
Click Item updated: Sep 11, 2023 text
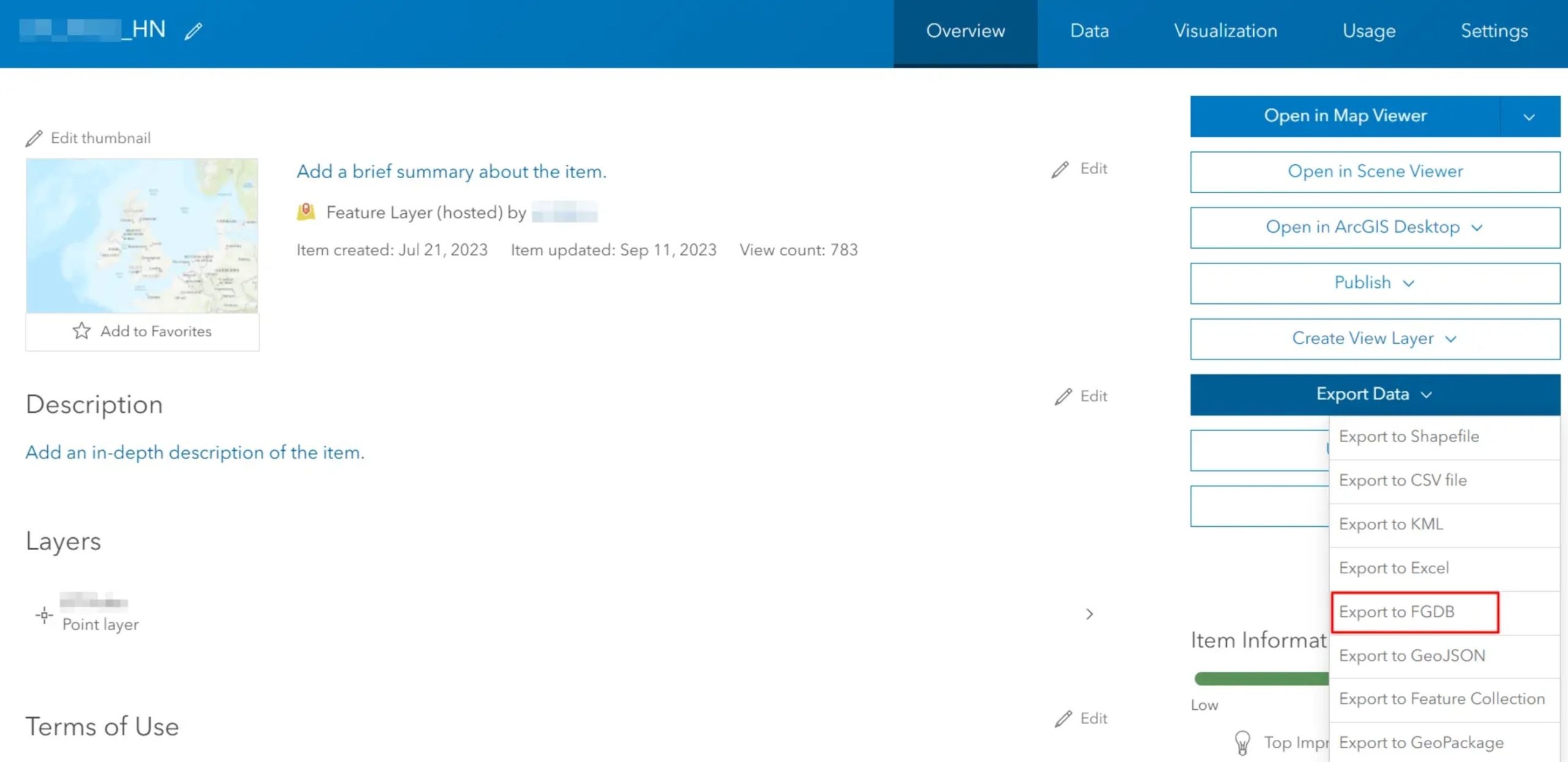pyautogui.click(x=613, y=251)
